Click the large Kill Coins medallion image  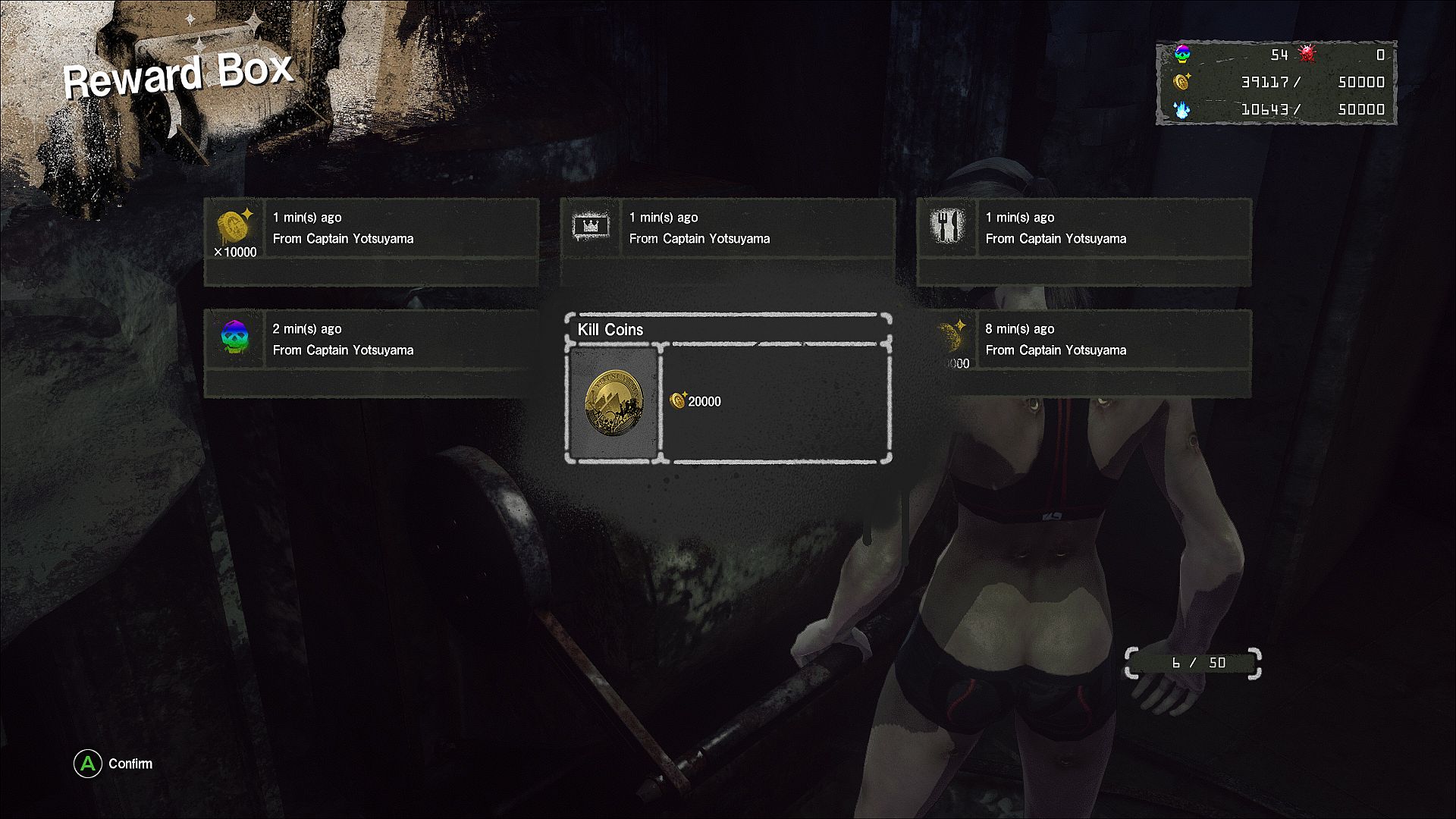[613, 403]
